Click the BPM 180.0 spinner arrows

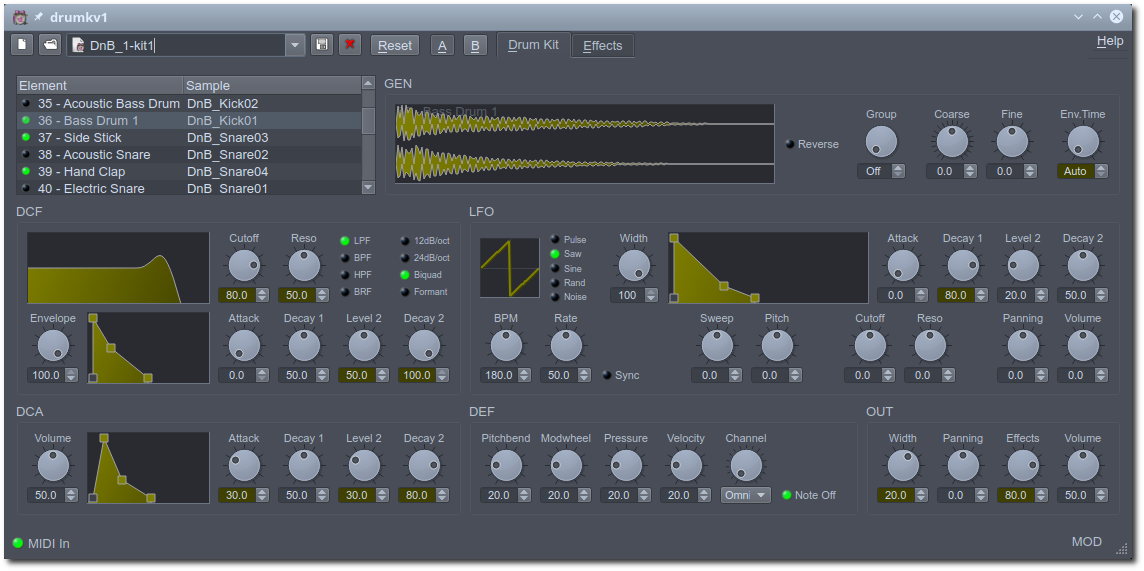pyautogui.click(x=524, y=376)
